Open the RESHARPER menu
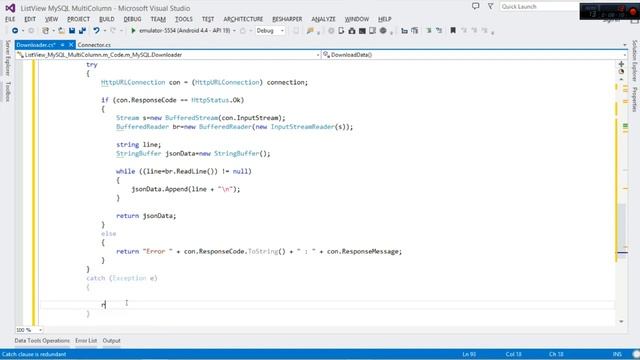 tap(287, 19)
